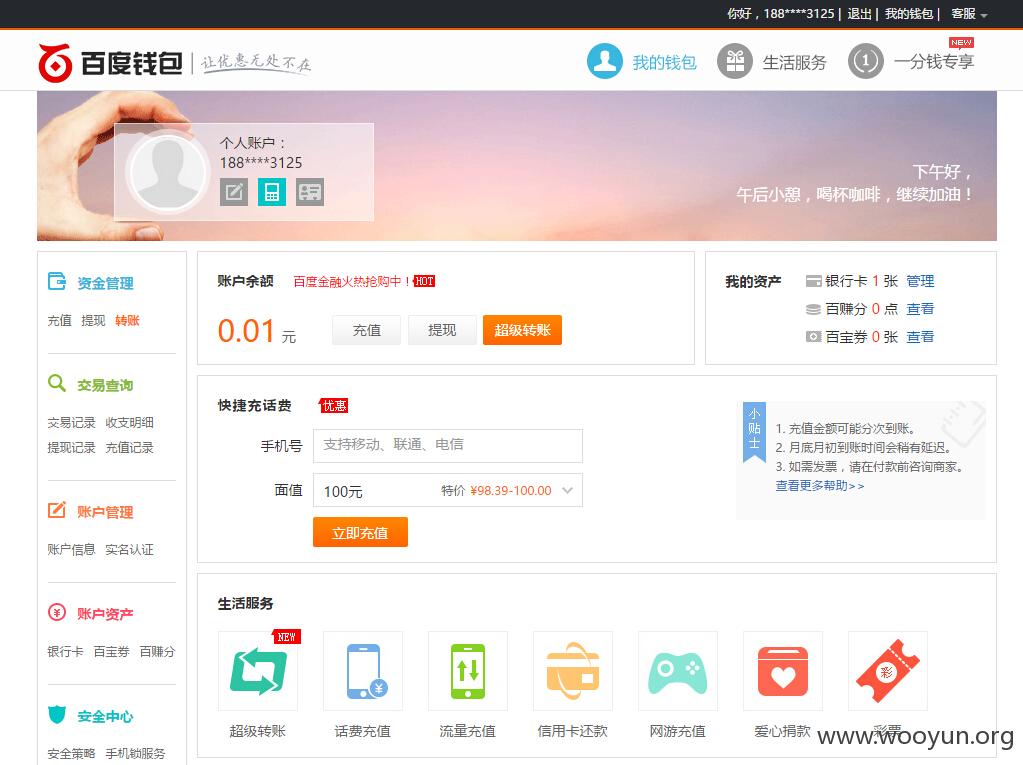
Task: Open 话费充值 phone icon
Action: pyautogui.click(x=363, y=671)
